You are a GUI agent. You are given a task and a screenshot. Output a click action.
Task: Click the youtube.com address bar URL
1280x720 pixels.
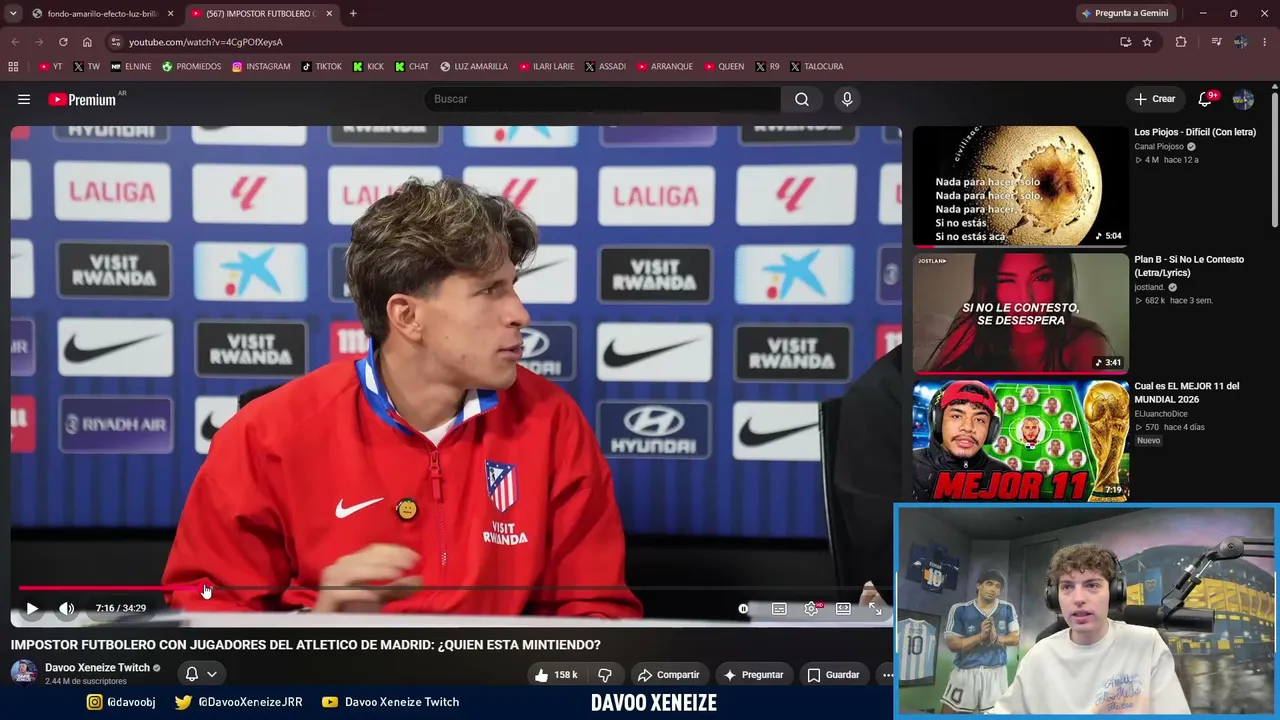[206, 42]
